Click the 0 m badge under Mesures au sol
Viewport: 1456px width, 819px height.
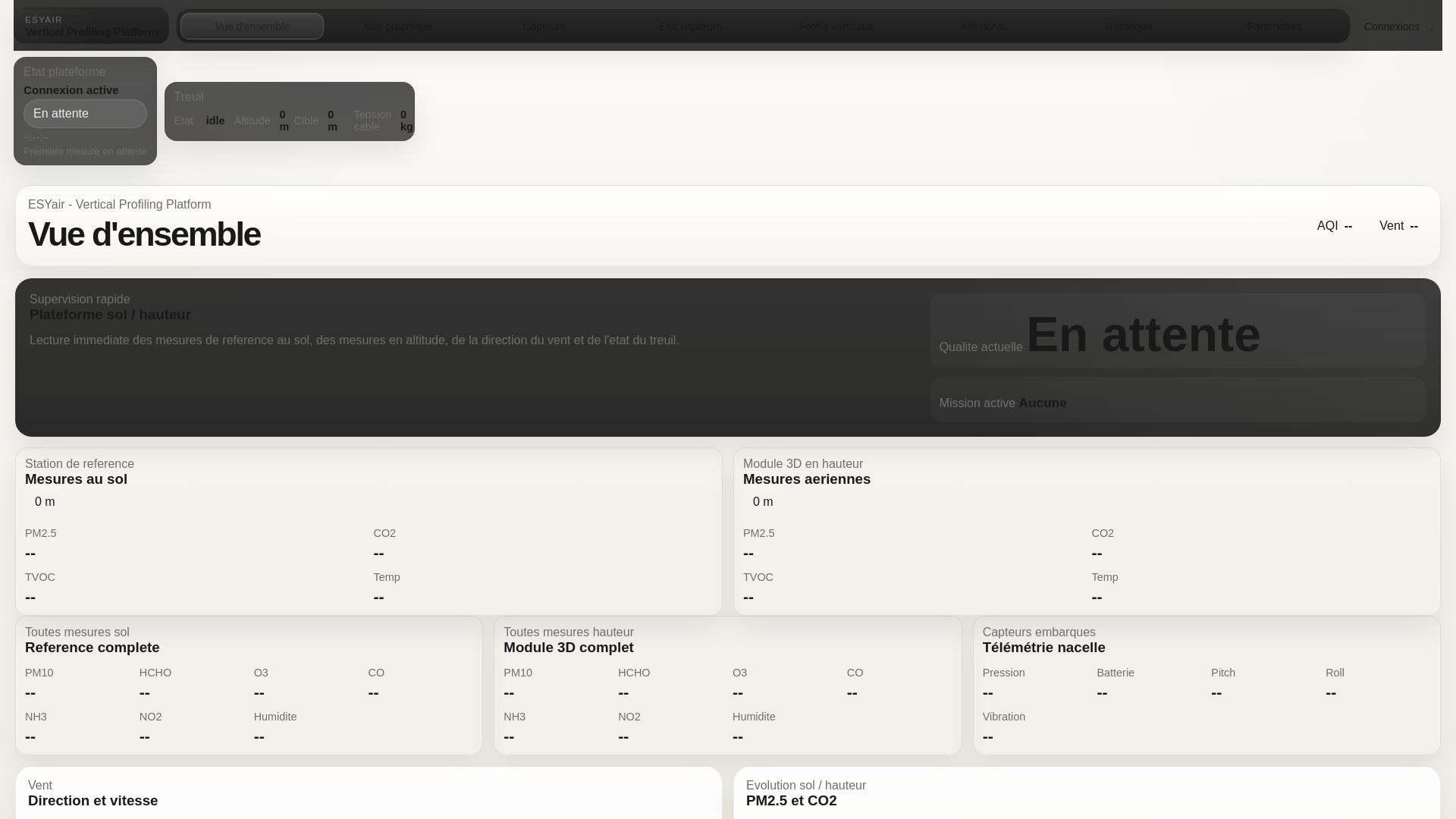point(45,502)
